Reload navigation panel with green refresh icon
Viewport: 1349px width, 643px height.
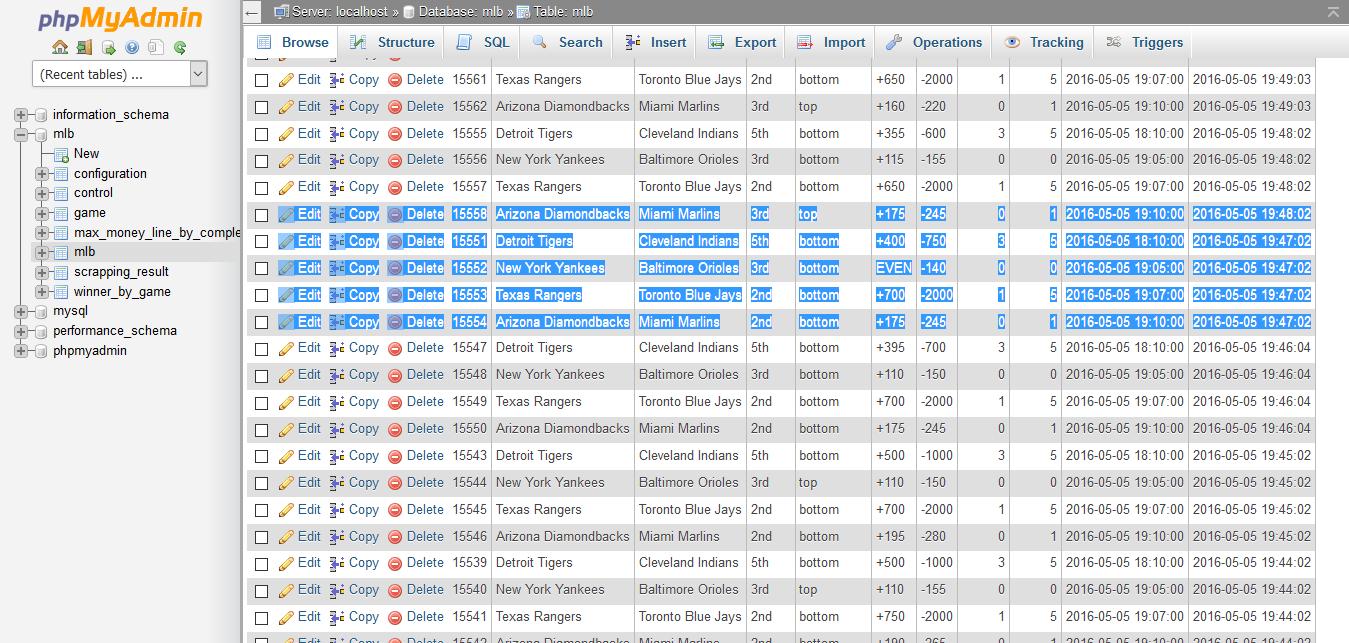180,47
